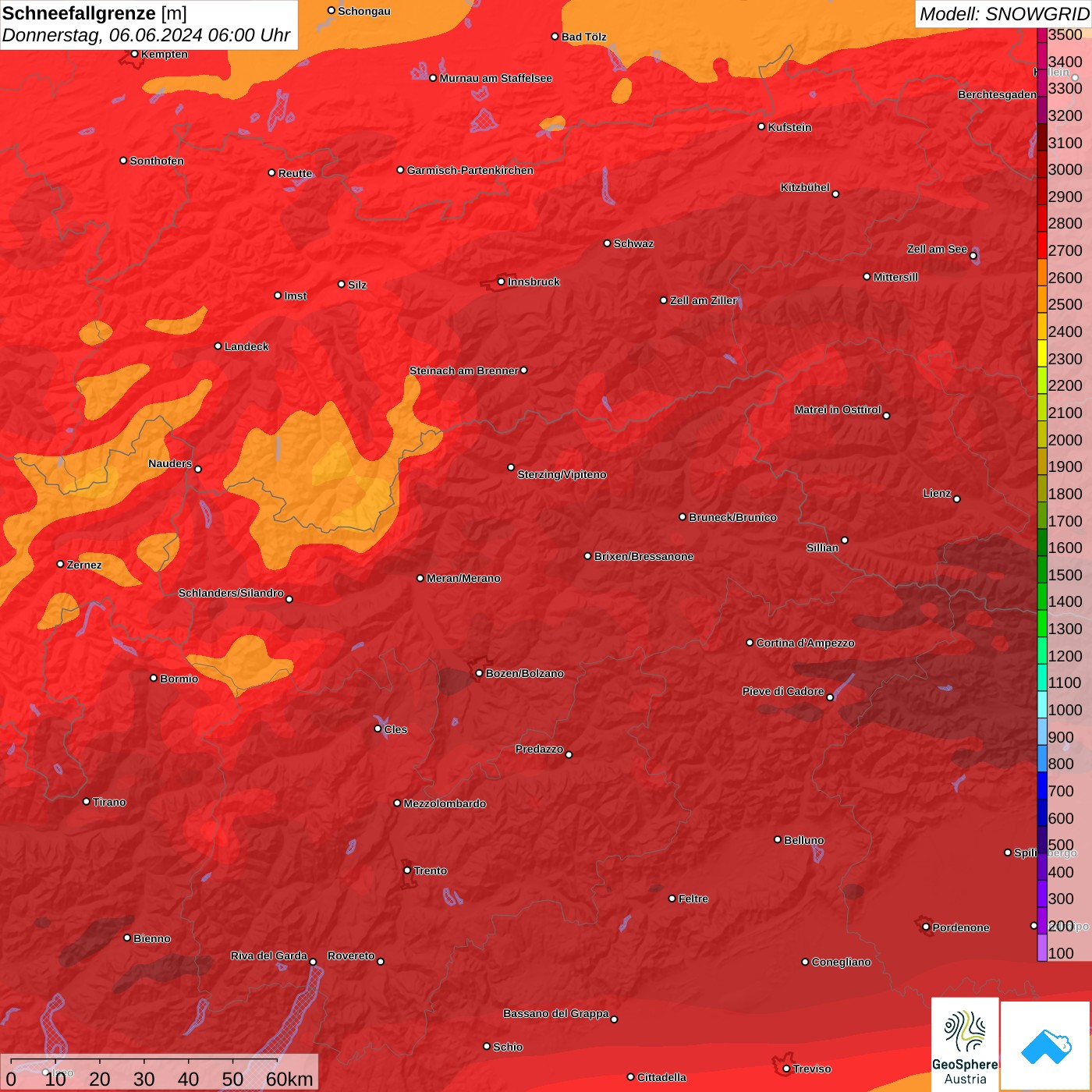The width and height of the screenshot is (1092, 1092).
Task: Select the 2500 m orange legend swatch
Action: tap(1042, 299)
